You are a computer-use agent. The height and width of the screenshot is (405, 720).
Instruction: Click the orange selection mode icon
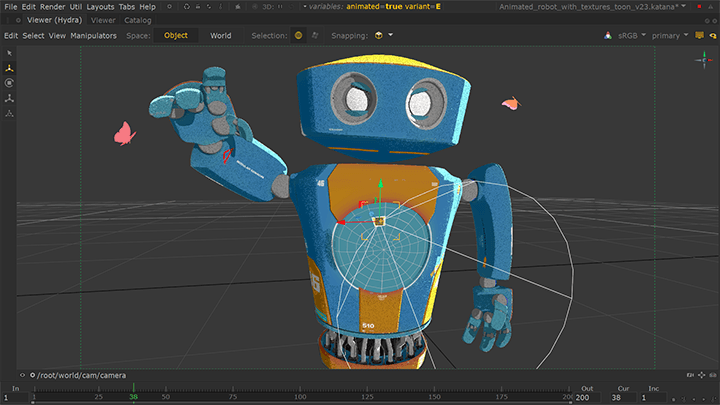(298, 36)
